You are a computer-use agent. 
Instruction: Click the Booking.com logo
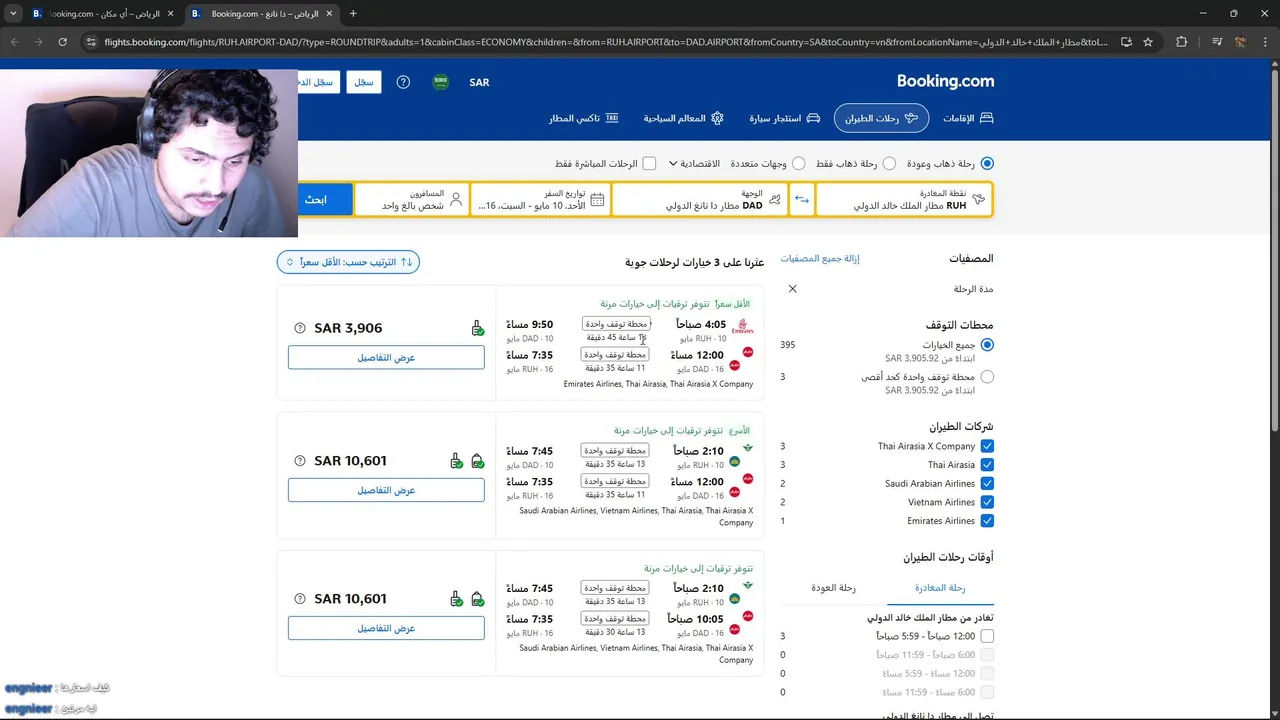tap(945, 81)
